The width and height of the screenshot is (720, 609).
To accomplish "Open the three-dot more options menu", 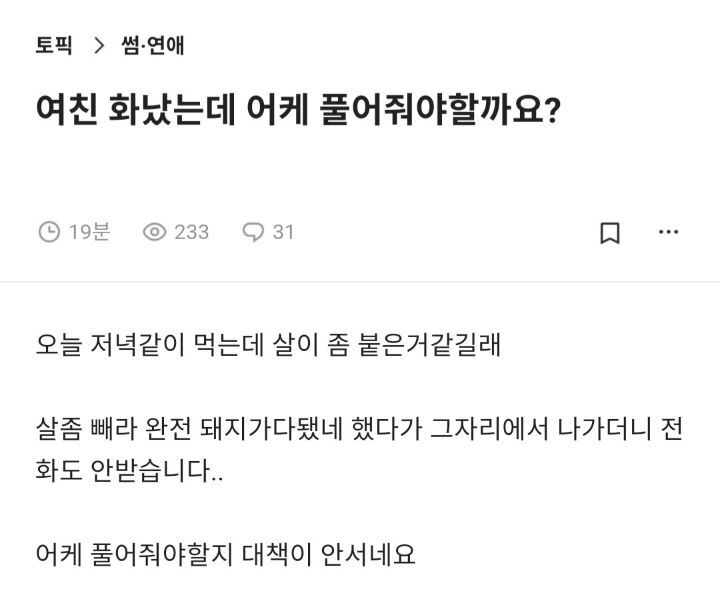I will coord(668,232).
